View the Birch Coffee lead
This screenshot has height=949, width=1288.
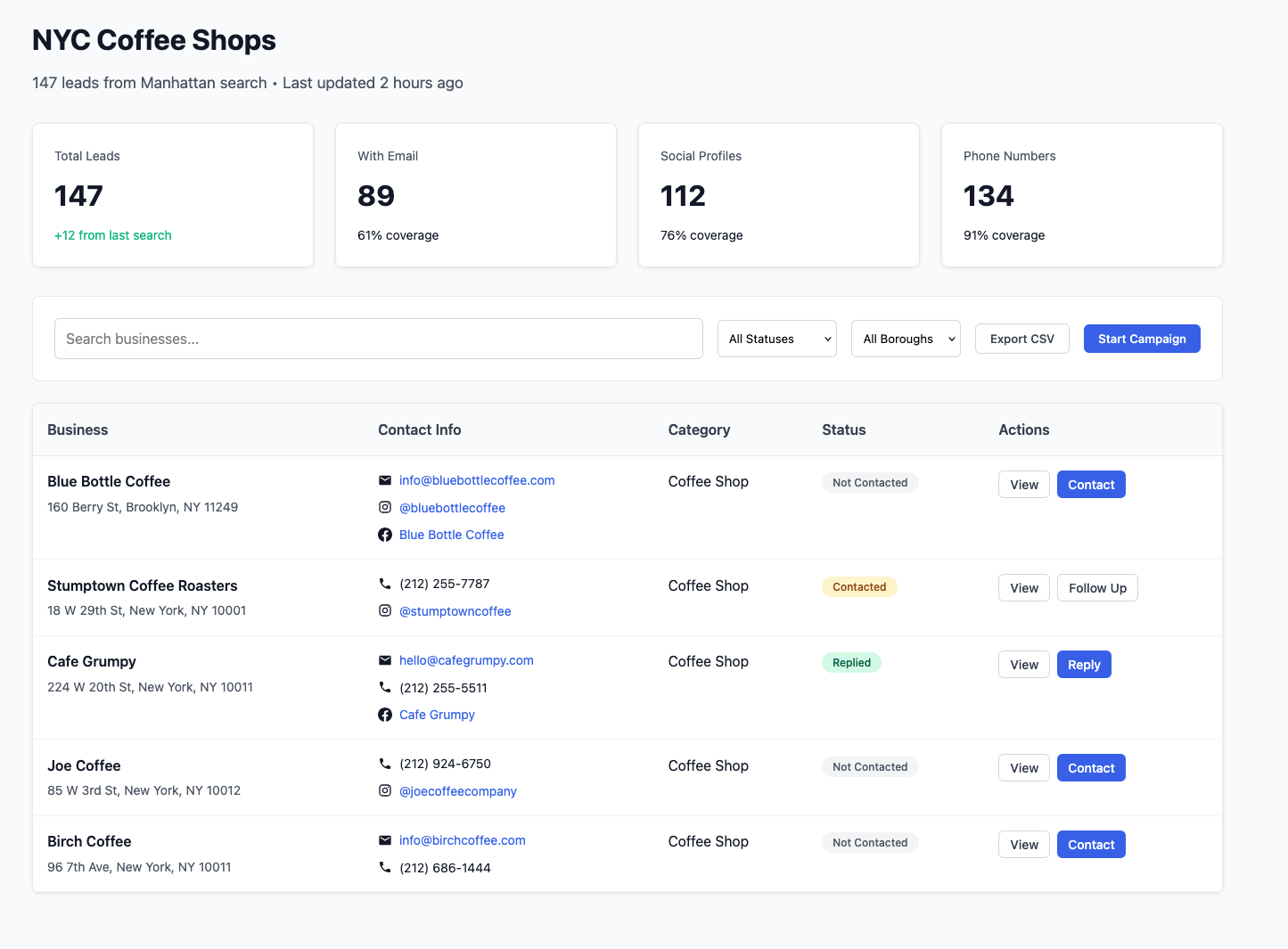click(x=1024, y=845)
